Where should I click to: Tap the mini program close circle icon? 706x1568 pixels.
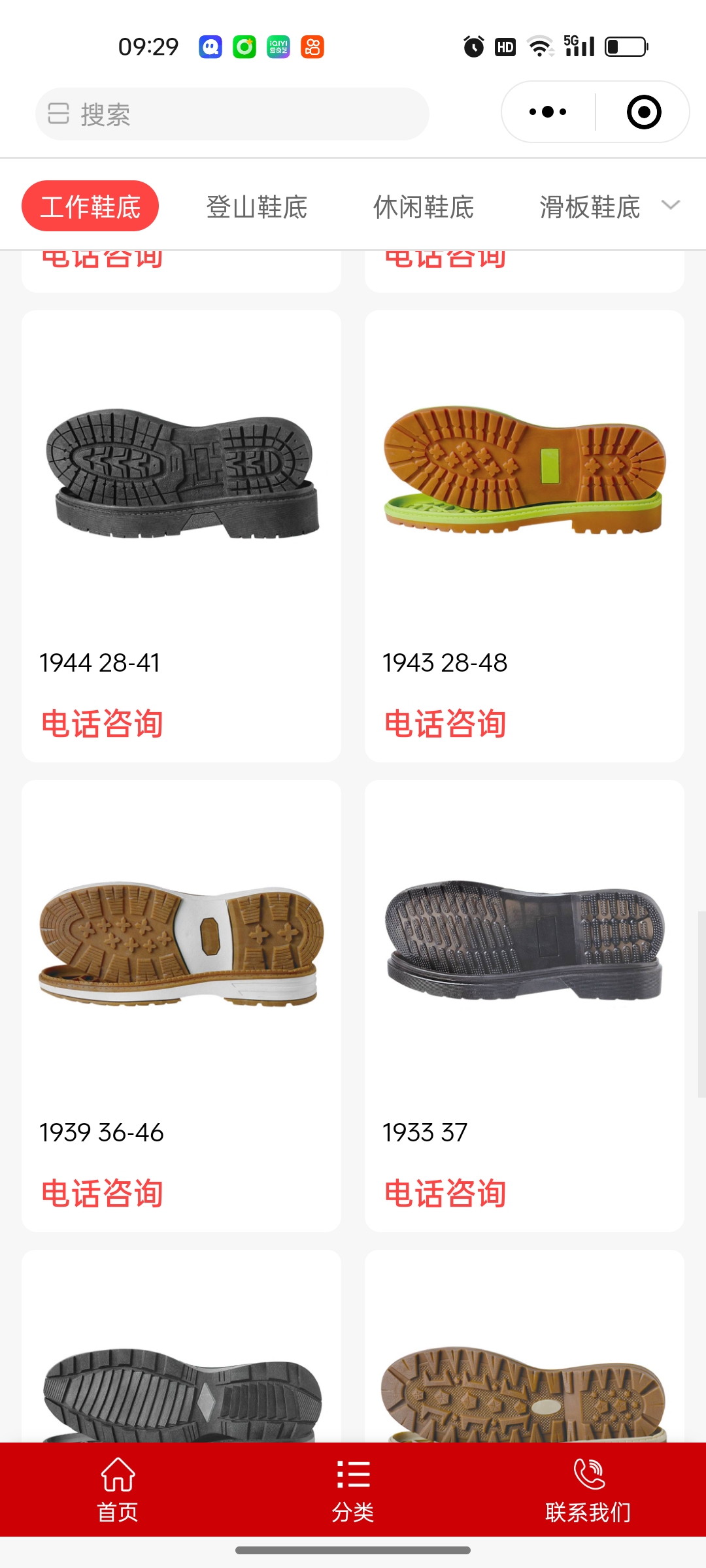tap(644, 112)
